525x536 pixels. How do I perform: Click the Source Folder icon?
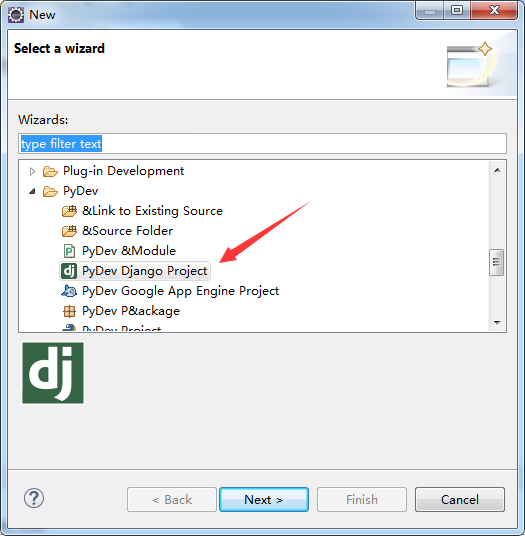pyautogui.click(x=69, y=231)
